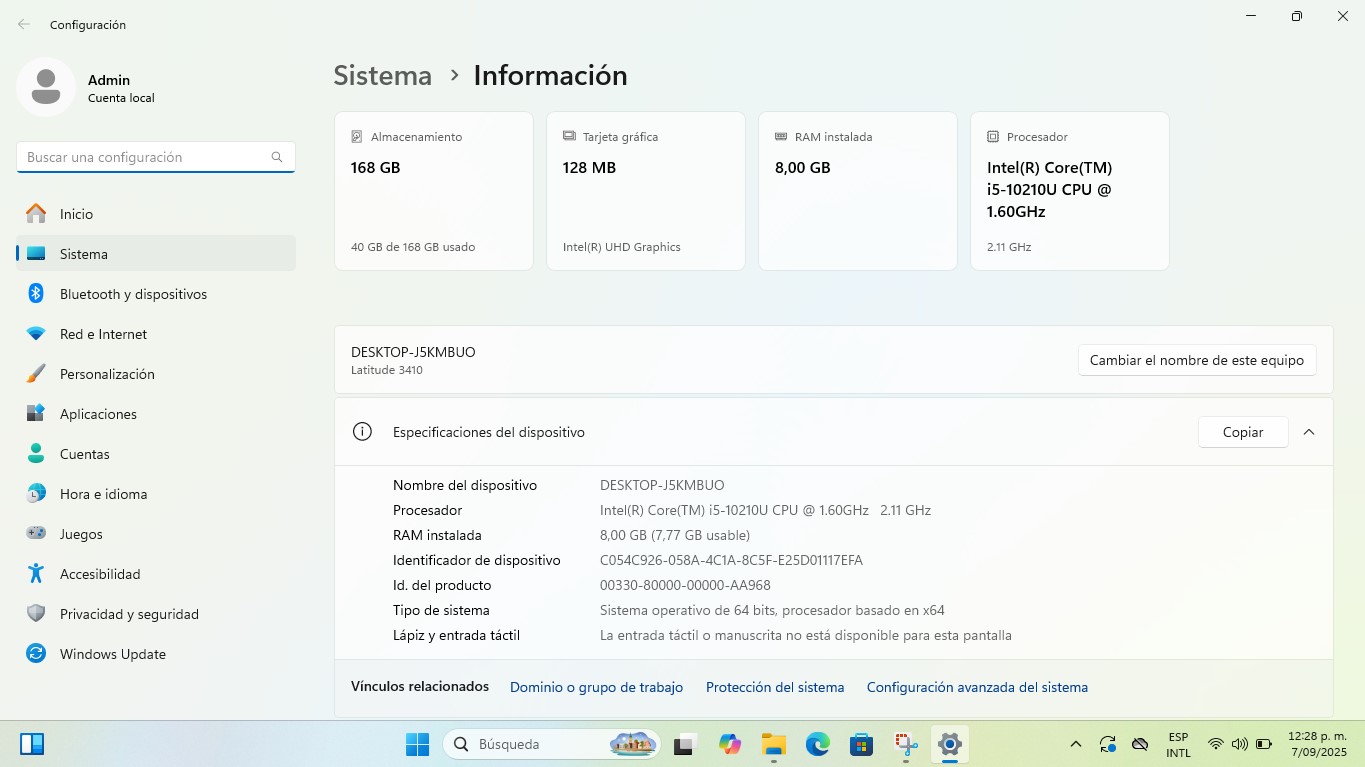
Task: Click the Bluetooth y dispositivos sidebar icon
Action: 36,294
